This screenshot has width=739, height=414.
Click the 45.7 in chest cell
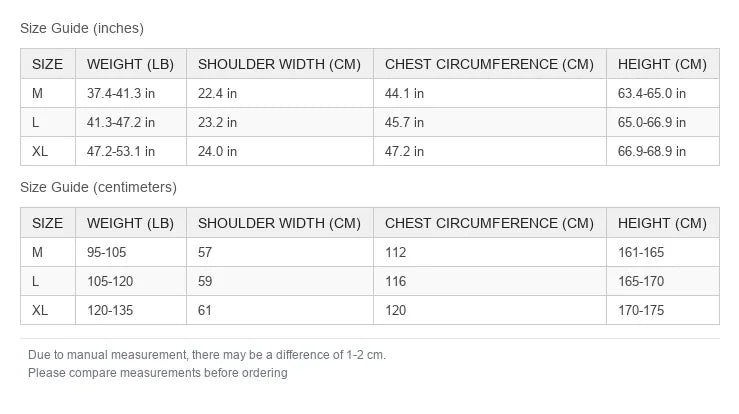[489, 123]
